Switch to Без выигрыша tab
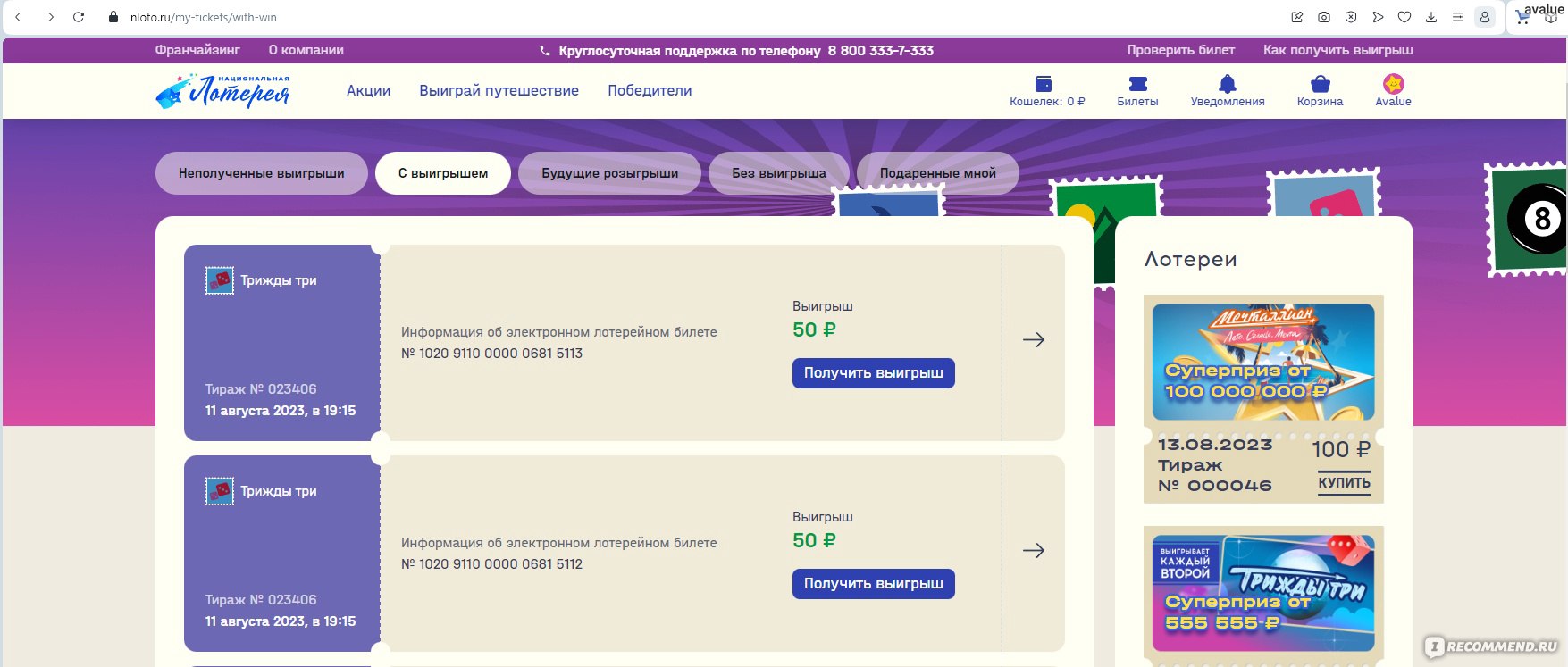 pyautogui.click(x=779, y=173)
